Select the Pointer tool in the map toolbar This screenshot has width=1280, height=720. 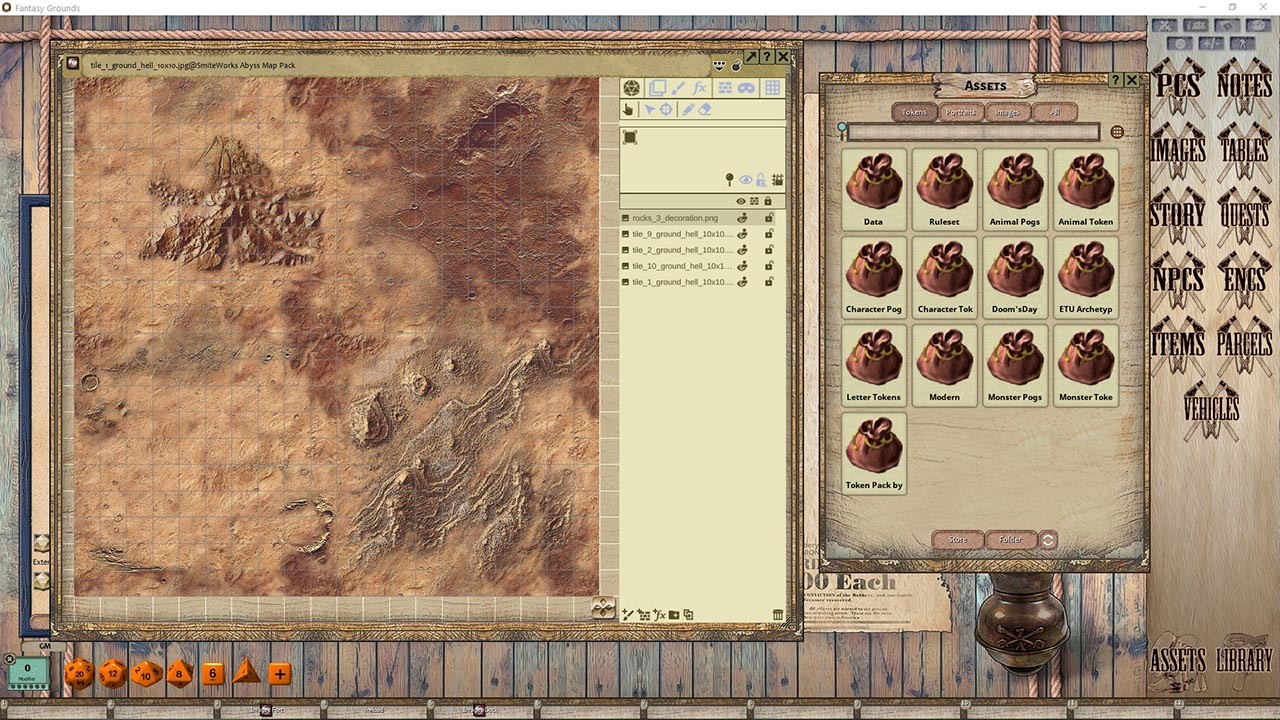[x=650, y=108]
